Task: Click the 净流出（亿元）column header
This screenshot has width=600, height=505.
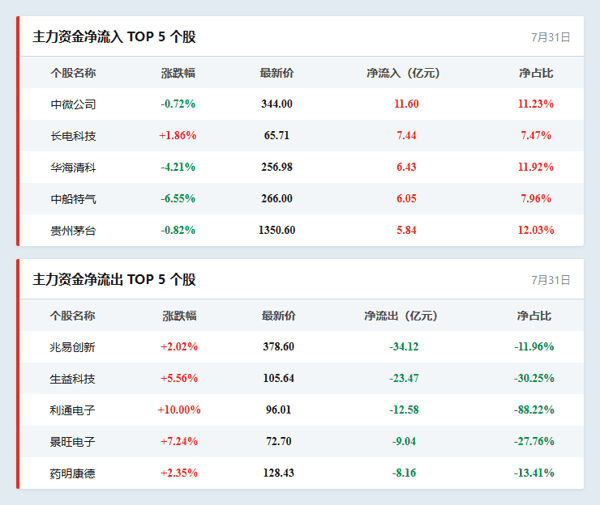Action: pos(401,316)
